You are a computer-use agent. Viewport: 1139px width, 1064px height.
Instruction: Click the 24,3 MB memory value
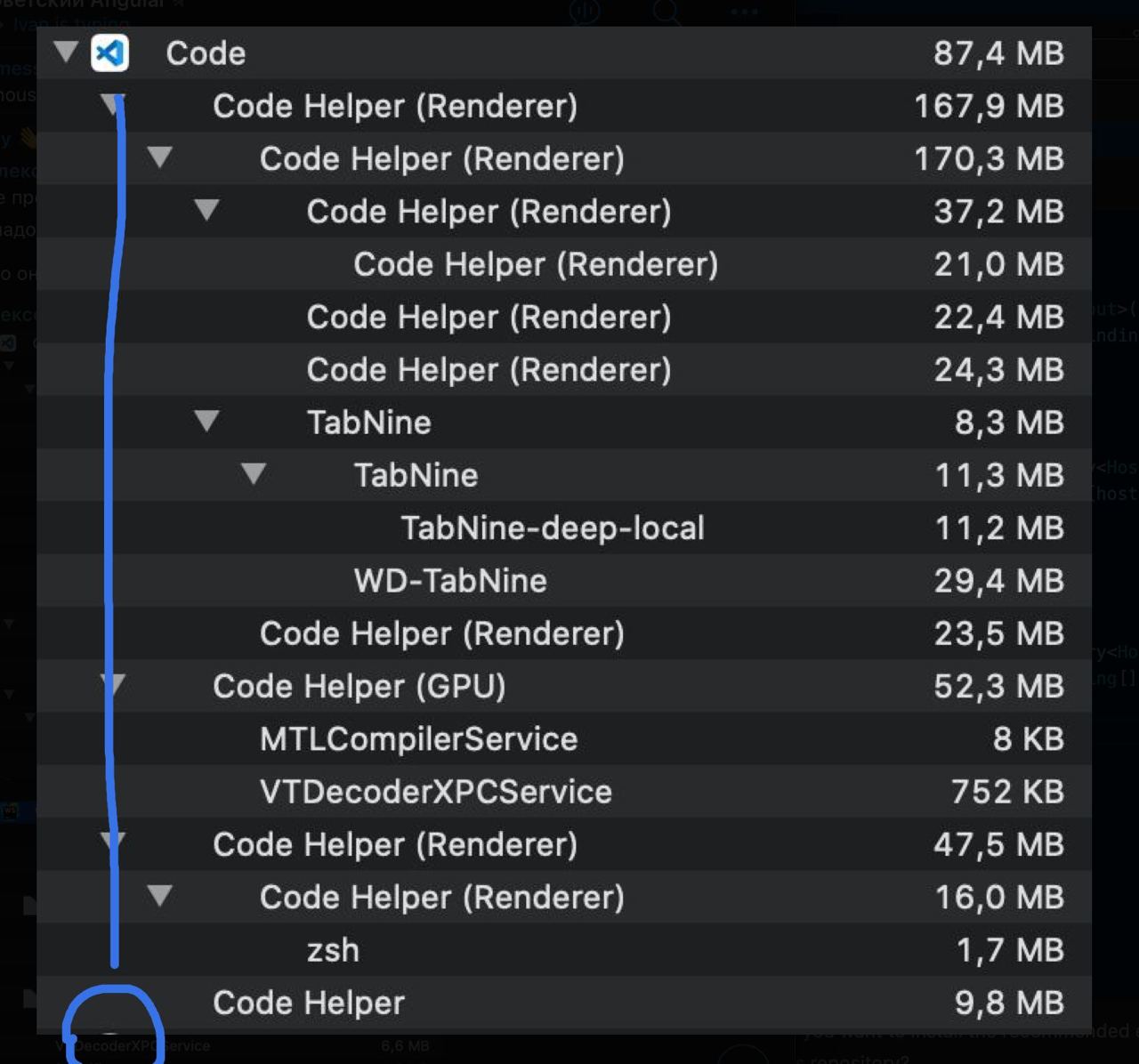pos(998,370)
